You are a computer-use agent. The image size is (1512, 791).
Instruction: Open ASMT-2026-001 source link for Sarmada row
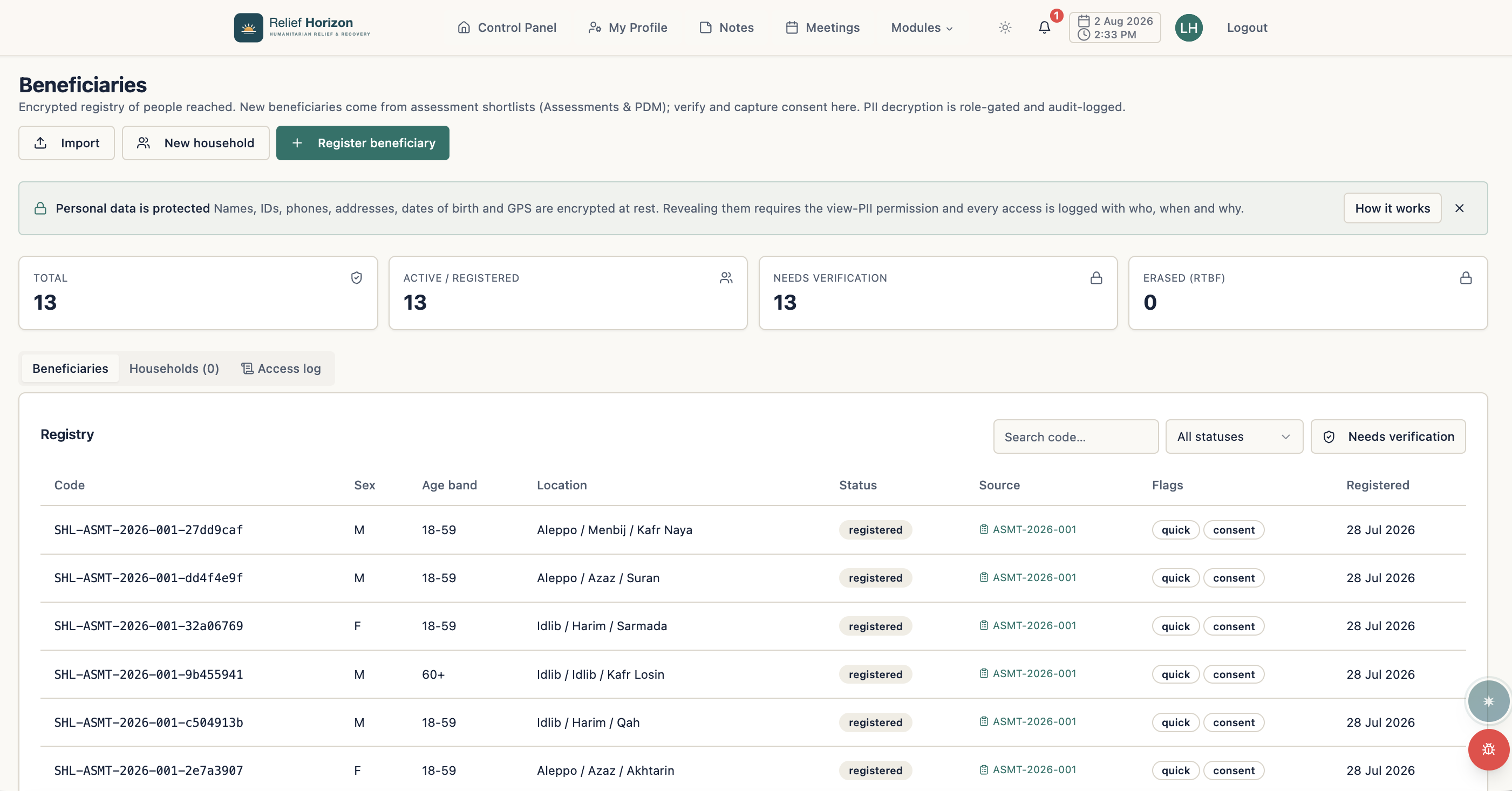pyautogui.click(x=1028, y=625)
